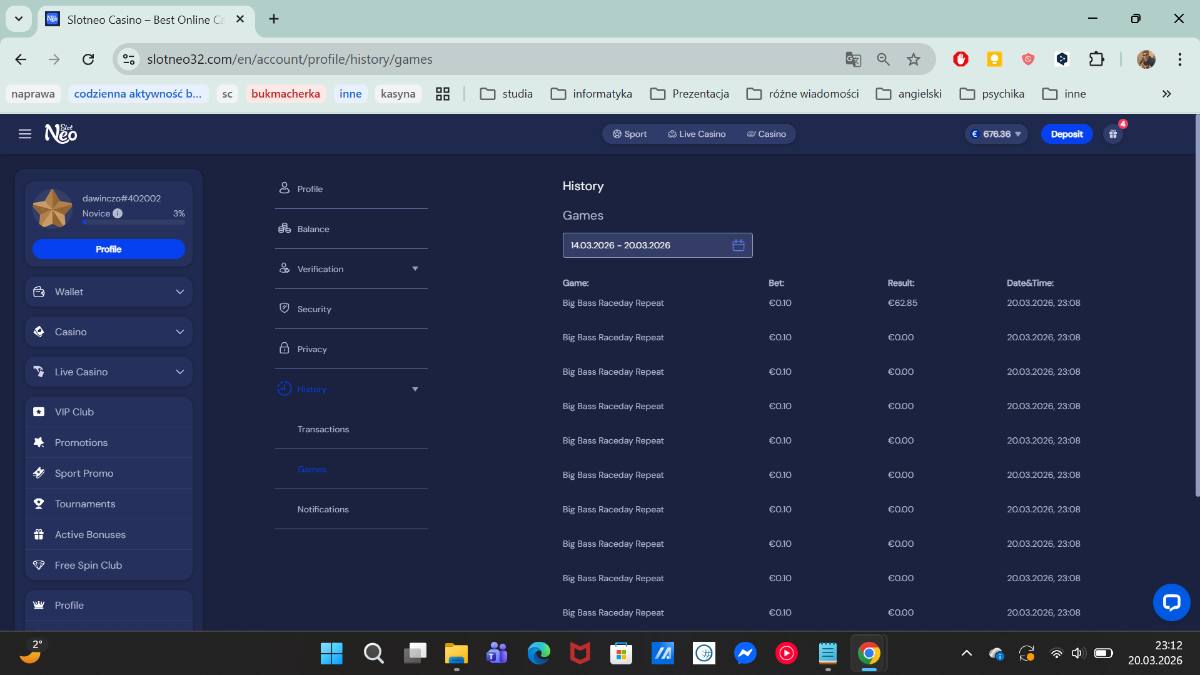Click the gift box rewards icon
The width and height of the screenshot is (1200, 675).
tap(1112, 134)
